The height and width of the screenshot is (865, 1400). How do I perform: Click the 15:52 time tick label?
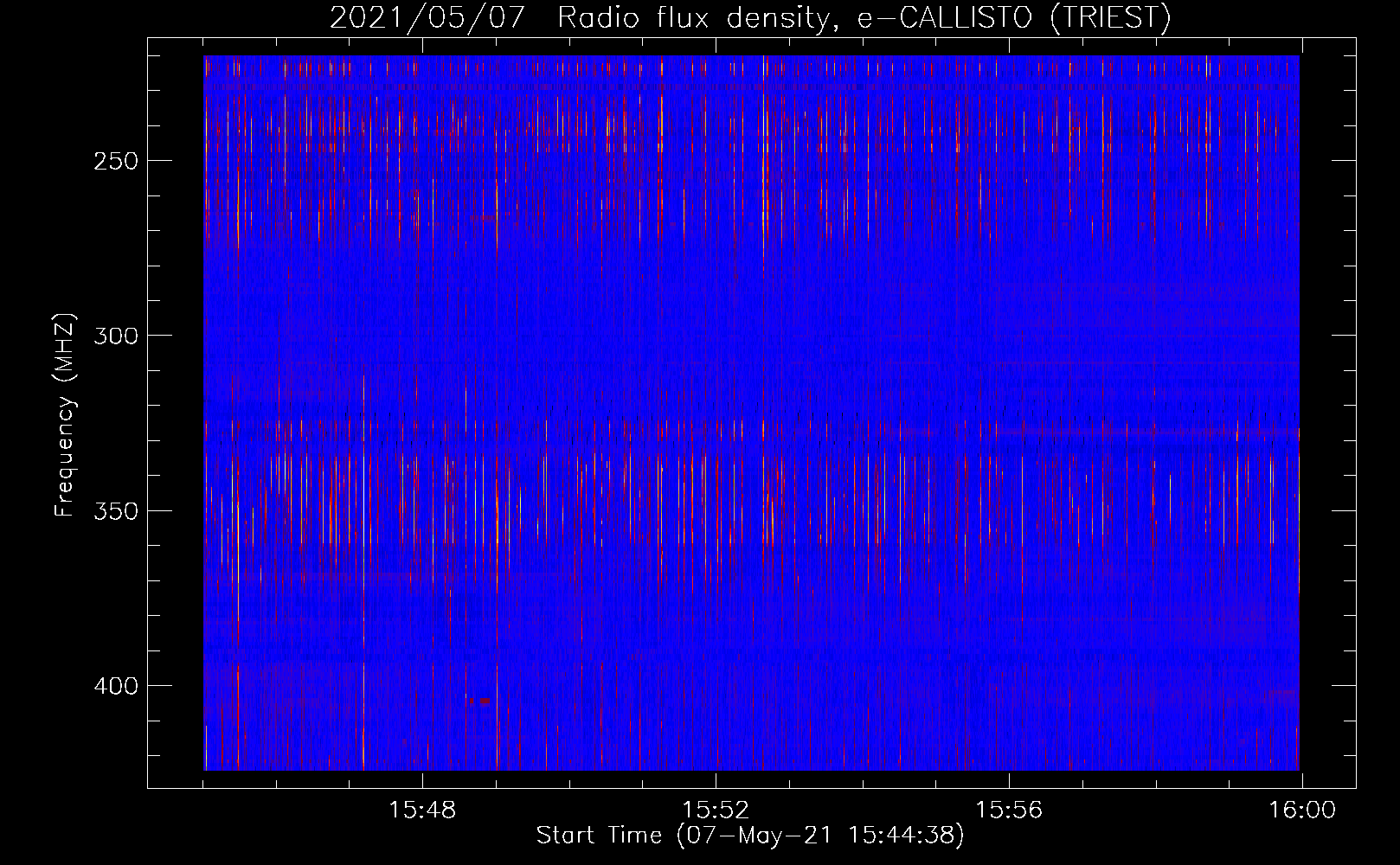(x=716, y=811)
